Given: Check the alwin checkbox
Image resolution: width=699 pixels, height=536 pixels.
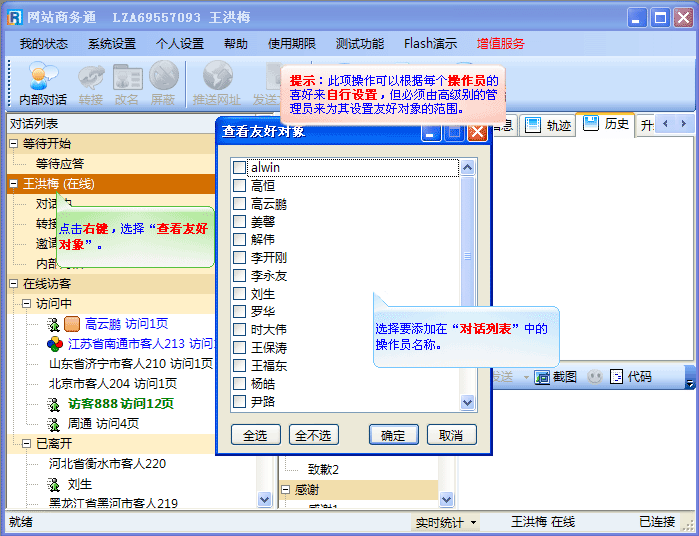Looking at the screenshot, I should click(239, 168).
